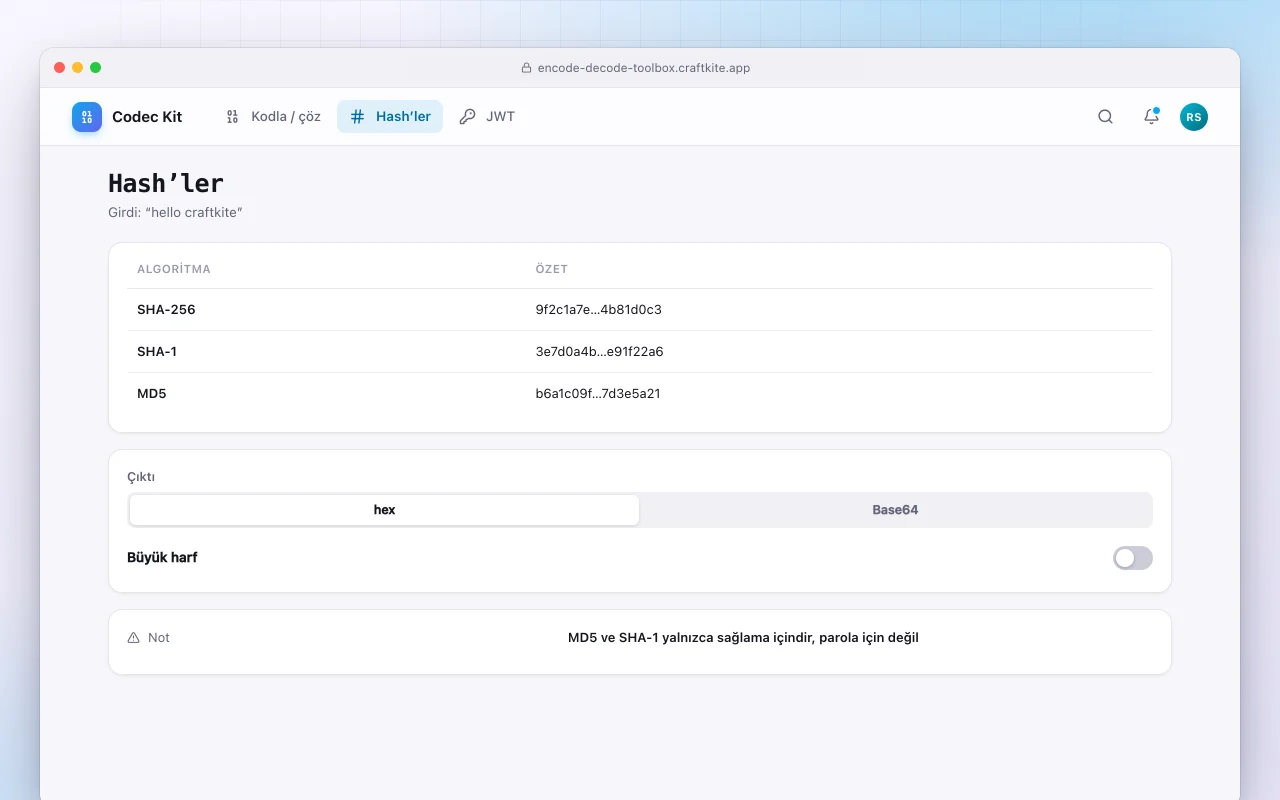Click the Codec Kit brand name
1280x800 pixels.
[147, 117]
